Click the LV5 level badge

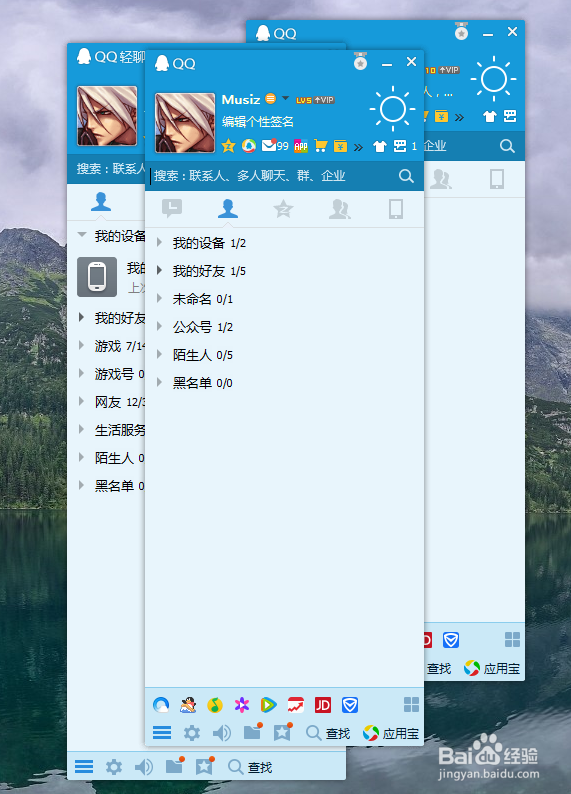[303, 100]
